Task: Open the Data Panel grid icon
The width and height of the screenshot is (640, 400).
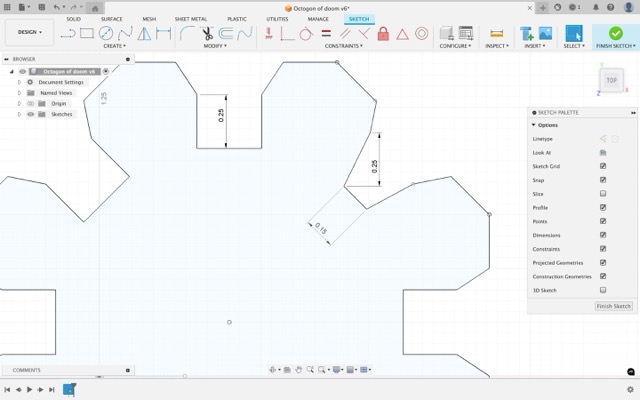Action: (x=7, y=7)
